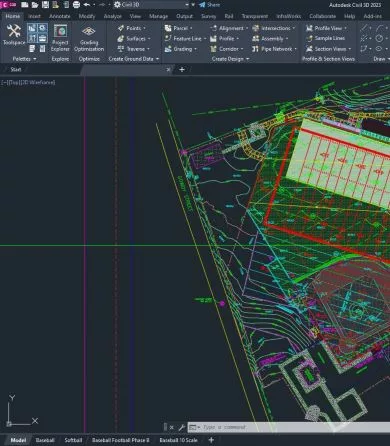Screen dimensions: 390x446
Task: Open the Civil 3D application menu logo
Action: (9, 5)
